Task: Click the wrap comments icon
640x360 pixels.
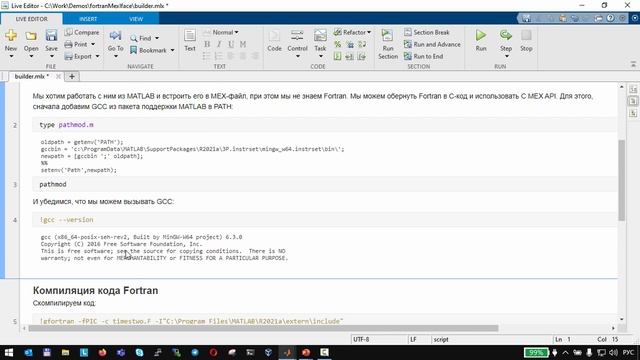Action: [362, 44]
